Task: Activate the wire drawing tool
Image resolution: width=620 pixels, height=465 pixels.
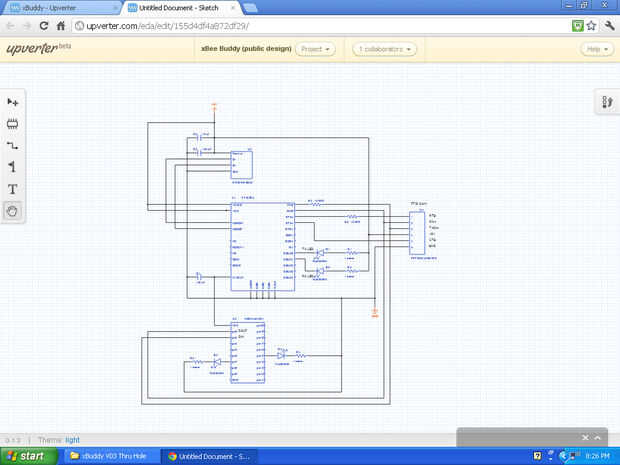Action: click(x=13, y=146)
